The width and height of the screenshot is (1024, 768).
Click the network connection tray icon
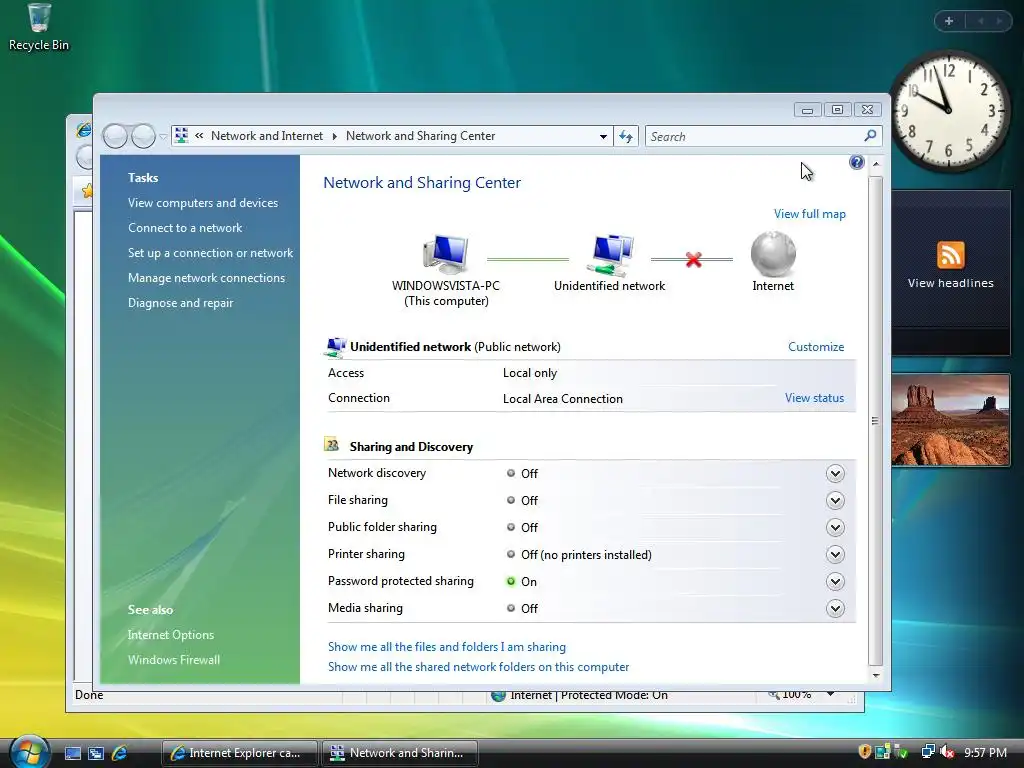[927, 752]
